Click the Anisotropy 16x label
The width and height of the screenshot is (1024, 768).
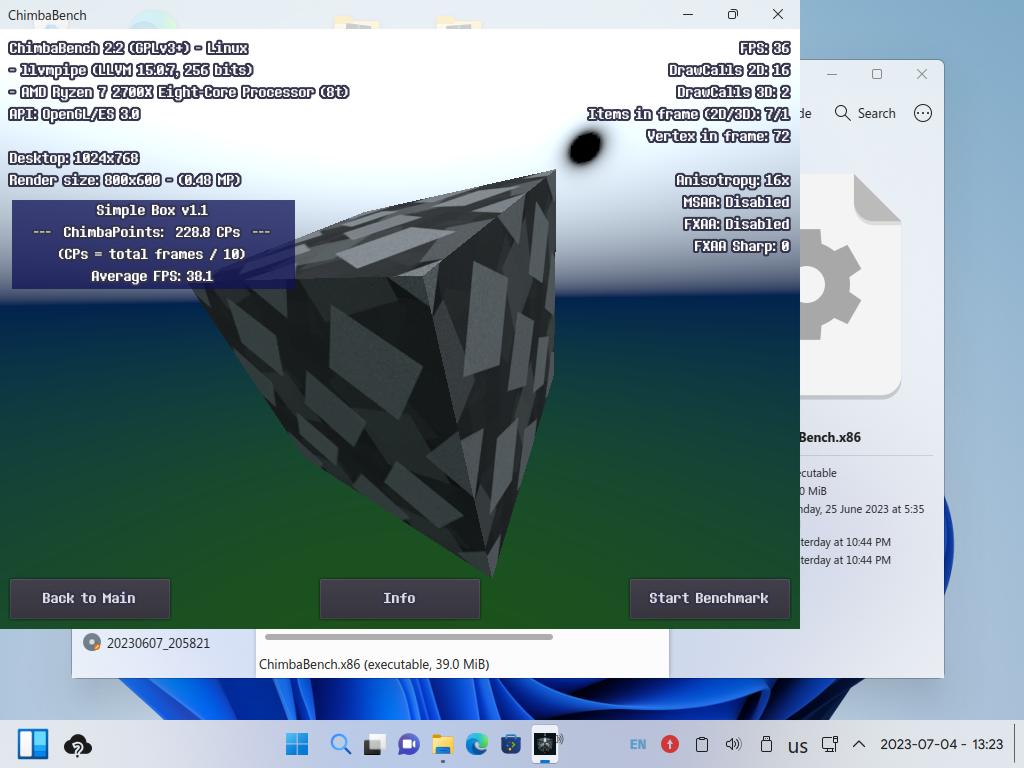pyautogui.click(x=733, y=180)
